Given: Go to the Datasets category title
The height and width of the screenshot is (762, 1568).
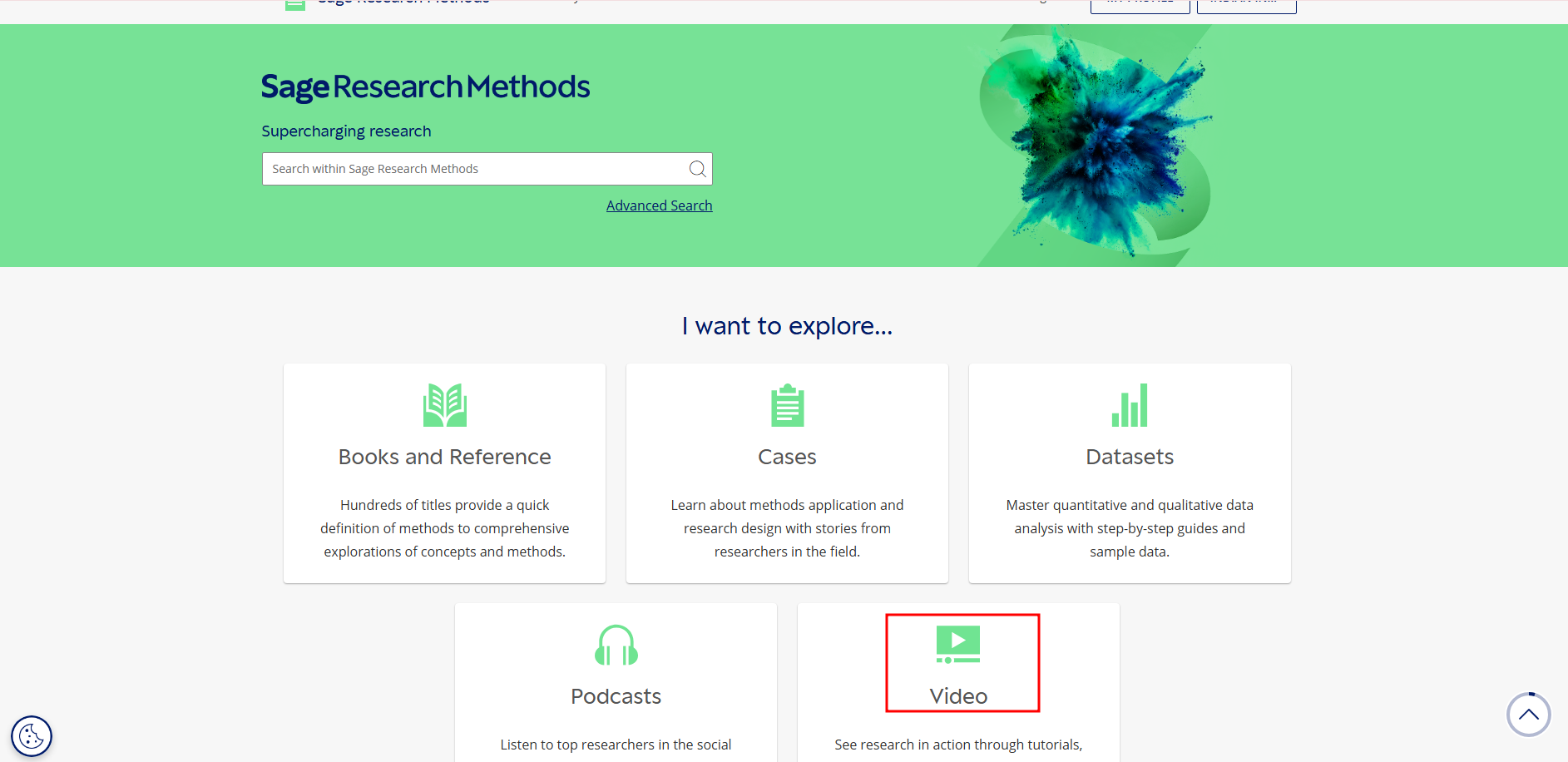Looking at the screenshot, I should [1129, 457].
